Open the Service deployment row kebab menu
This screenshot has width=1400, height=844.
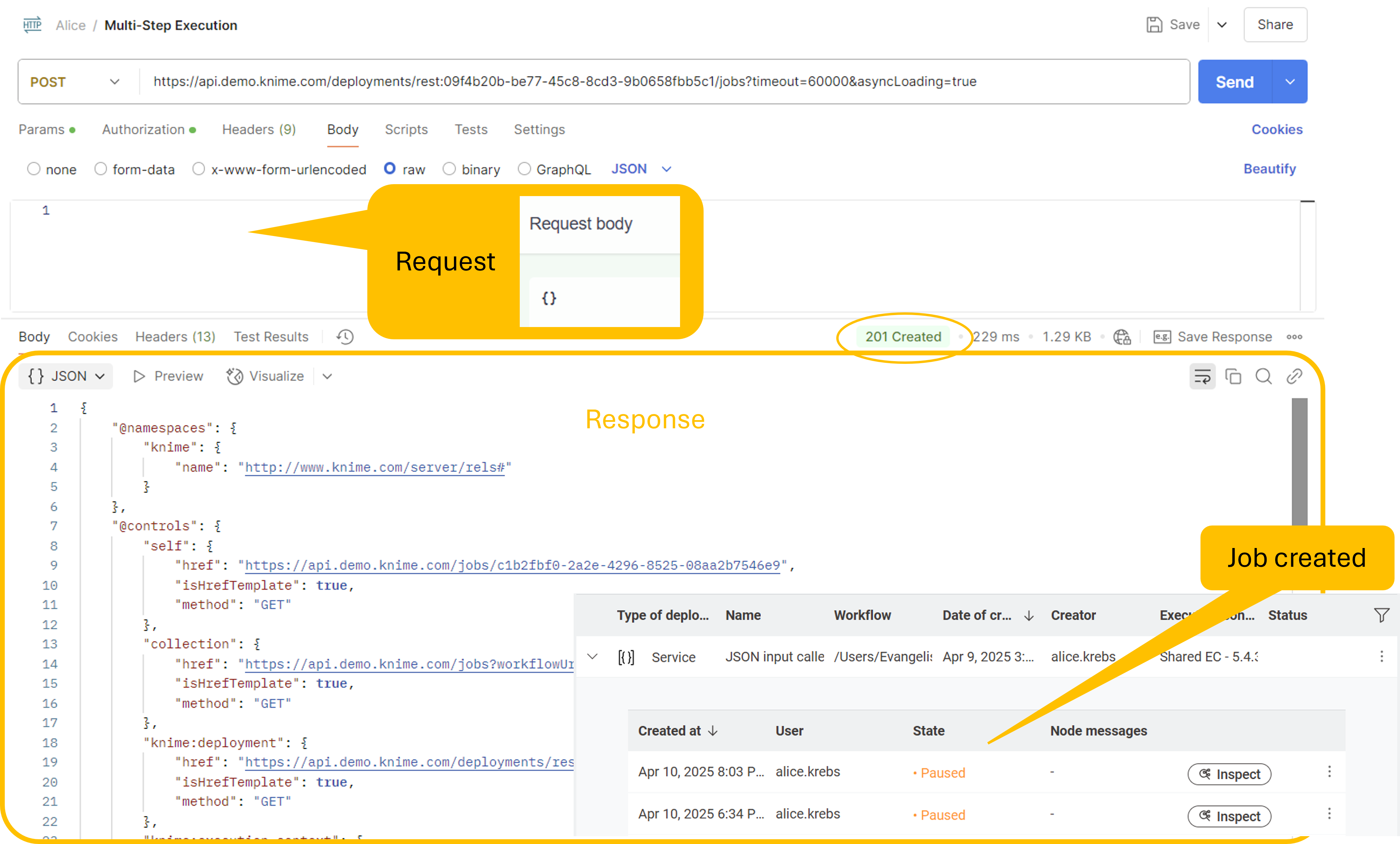coord(1382,656)
